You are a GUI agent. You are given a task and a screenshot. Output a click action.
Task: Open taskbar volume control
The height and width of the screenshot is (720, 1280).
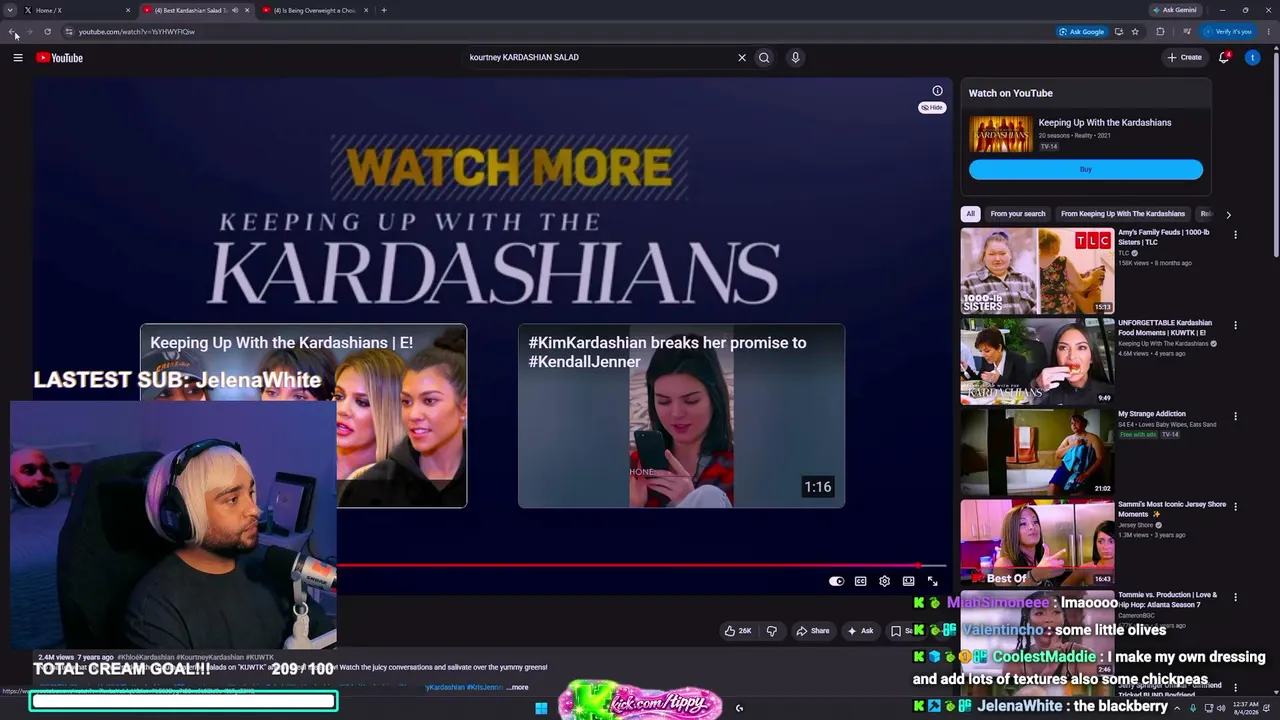pyautogui.click(x=1223, y=708)
